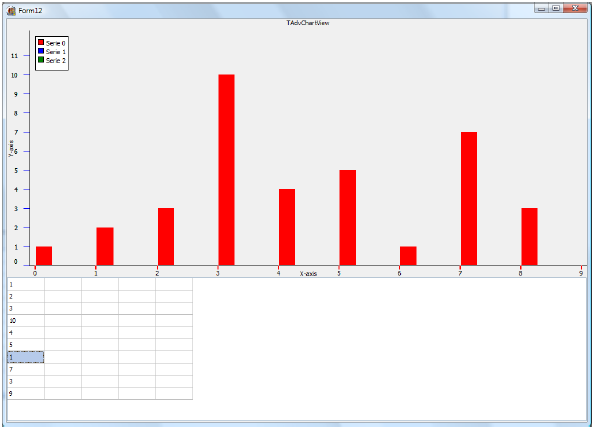Click the Y-axis label on the left

tap(11, 148)
